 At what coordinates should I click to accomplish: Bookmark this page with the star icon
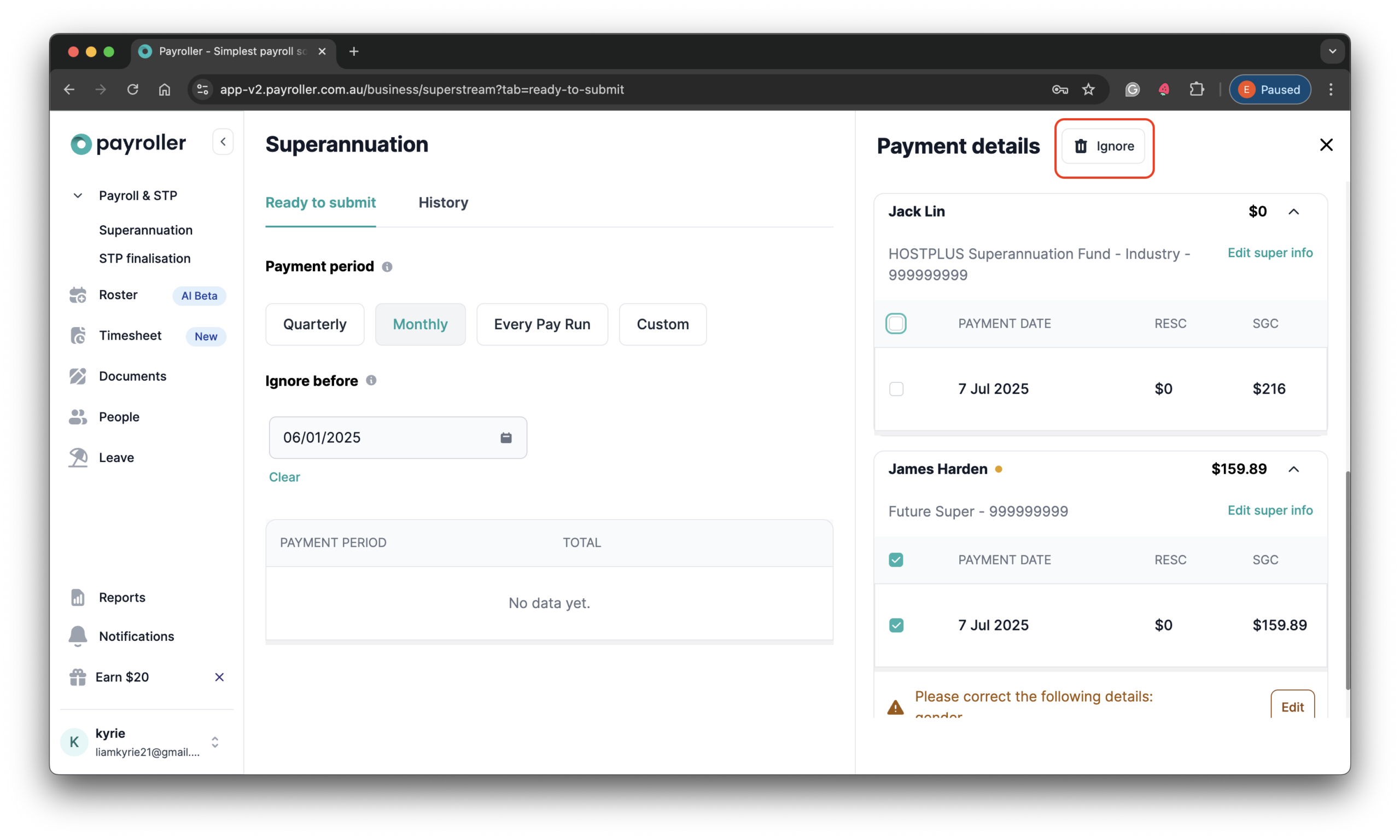[1089, 90]
